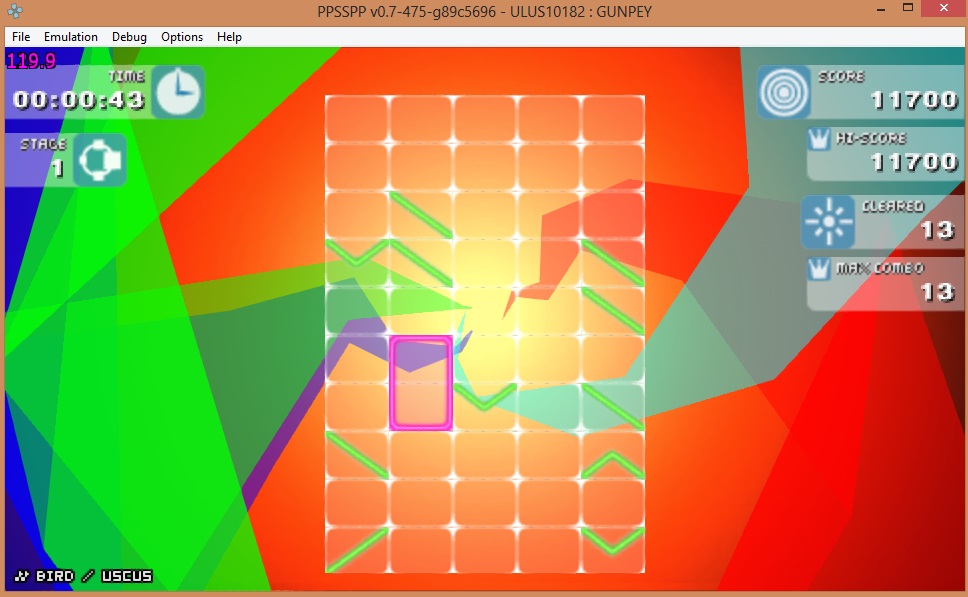Image resolution: width=968 pixels, height=597 pixels.
Task: Open the Debug menu
Action: tap(129, 37)
